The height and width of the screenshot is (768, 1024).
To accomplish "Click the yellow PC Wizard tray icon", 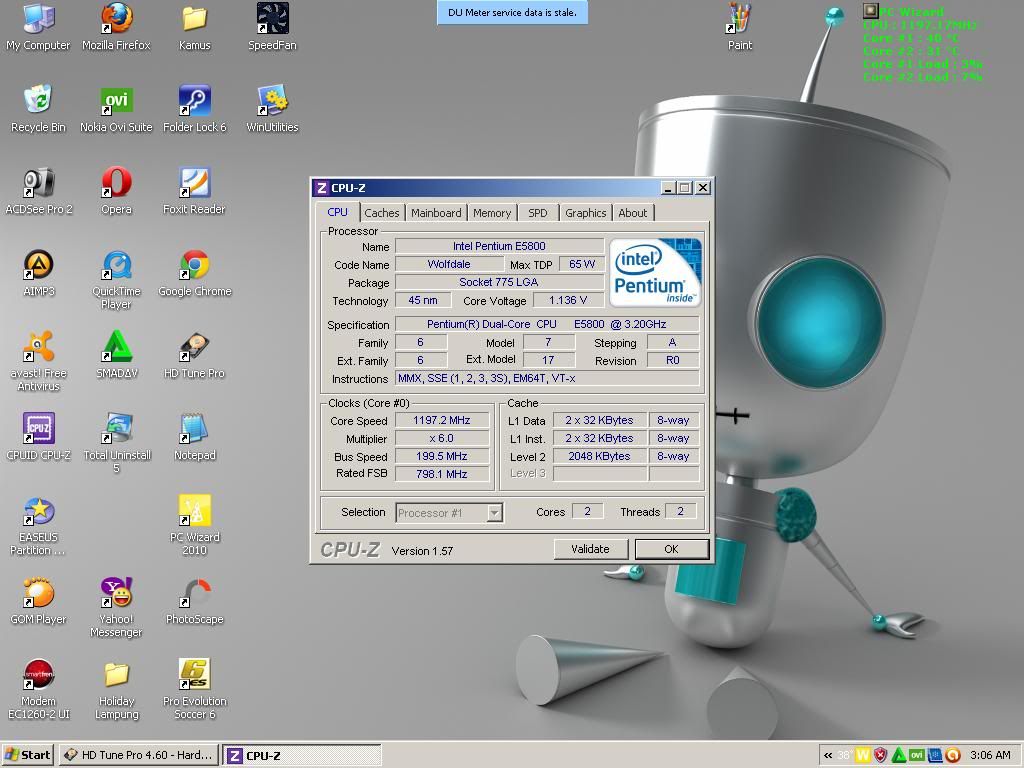I will tap(863, 756).
